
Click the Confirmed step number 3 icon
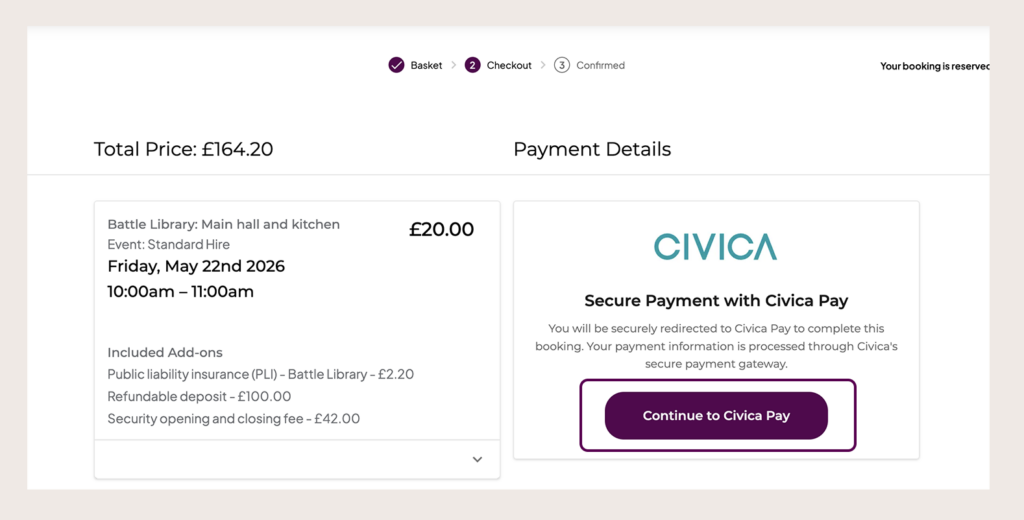(x=562, y=65)
